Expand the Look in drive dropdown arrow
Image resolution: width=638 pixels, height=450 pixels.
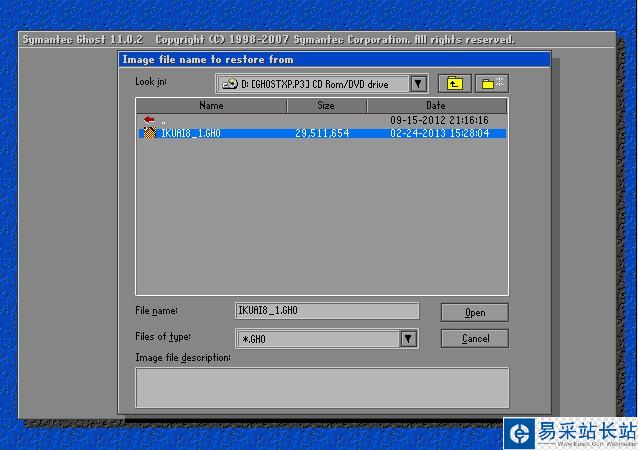tap(418, 84)
